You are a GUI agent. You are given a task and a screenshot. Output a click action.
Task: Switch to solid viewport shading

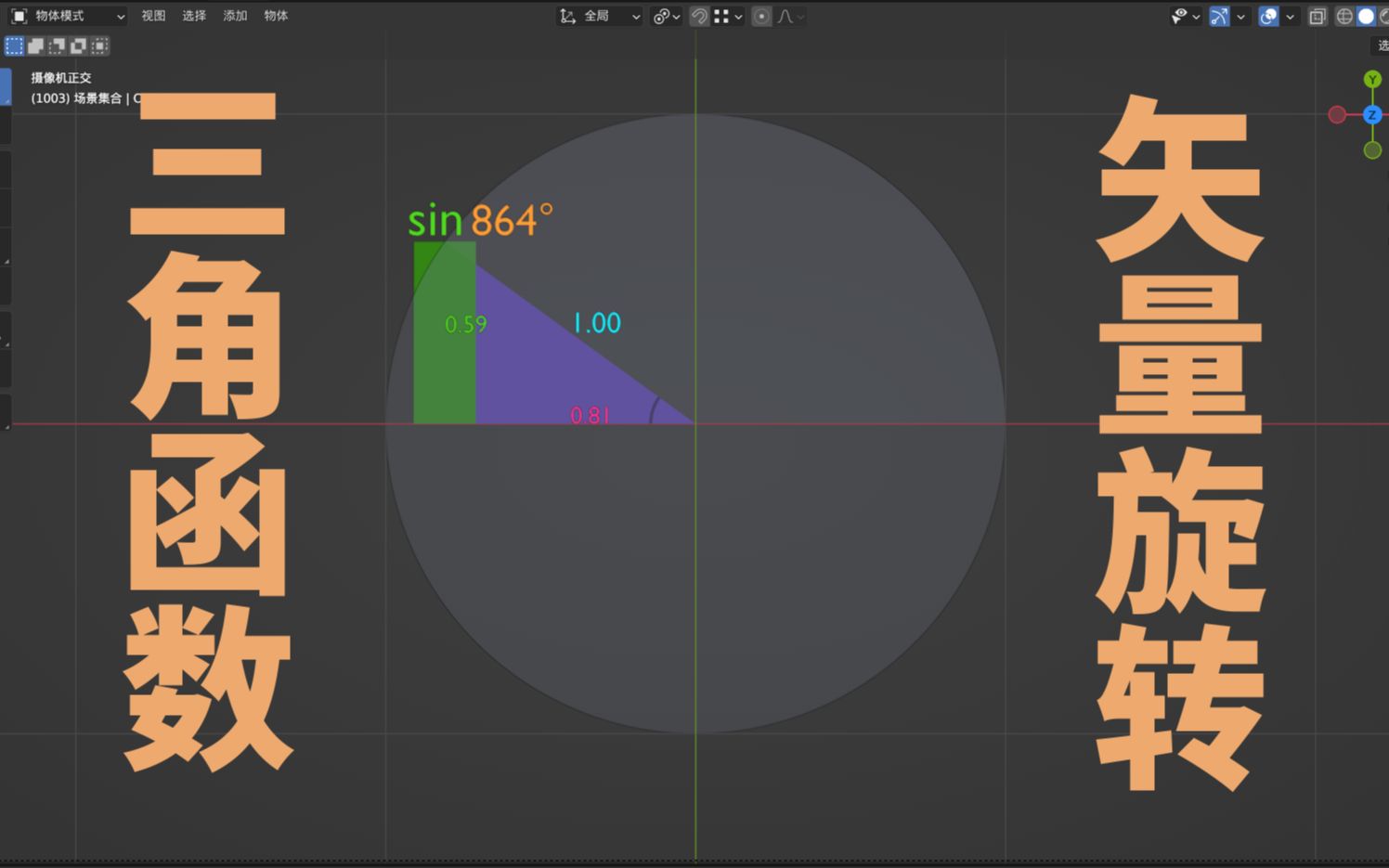coord(1366,16)
